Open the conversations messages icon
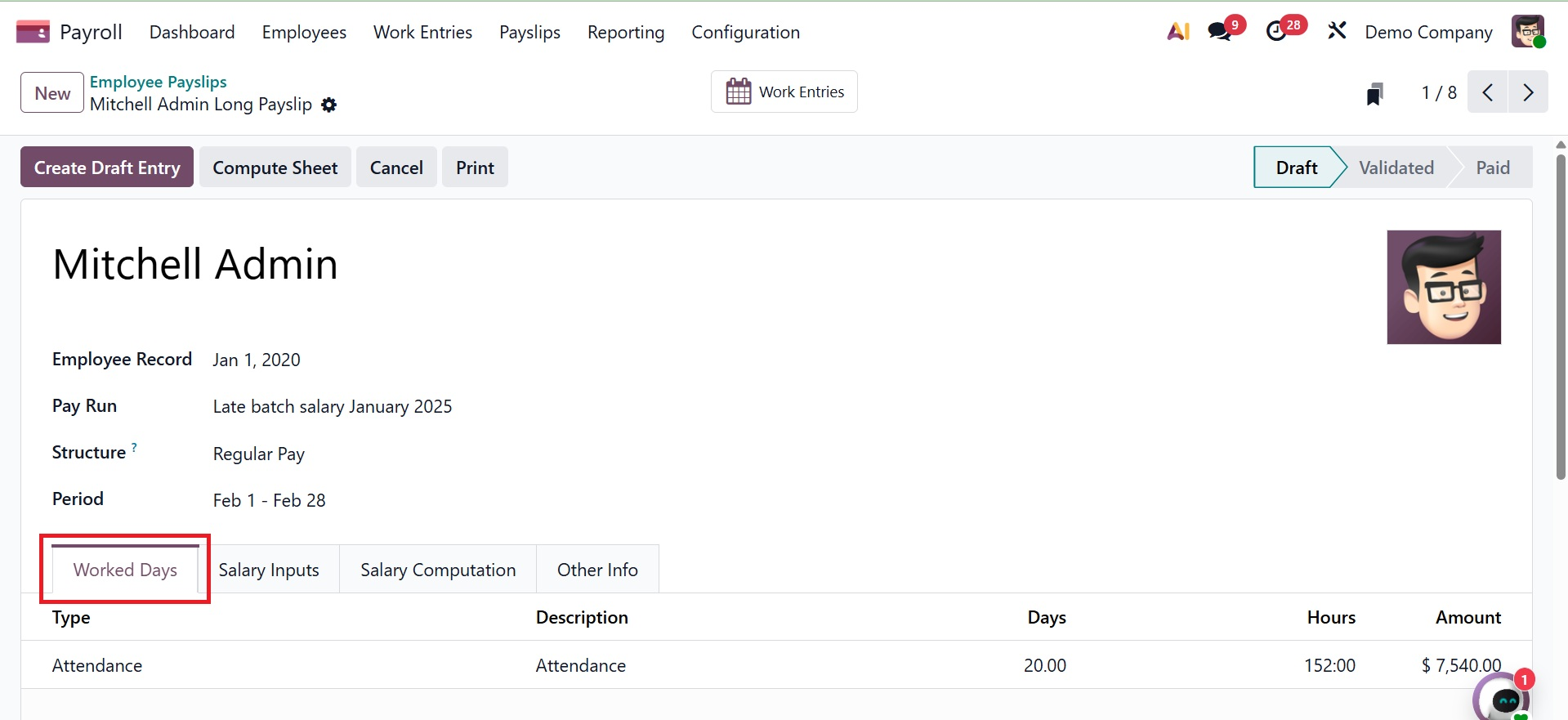Screen dimensions: 1568x720 tap(1220, 32)
